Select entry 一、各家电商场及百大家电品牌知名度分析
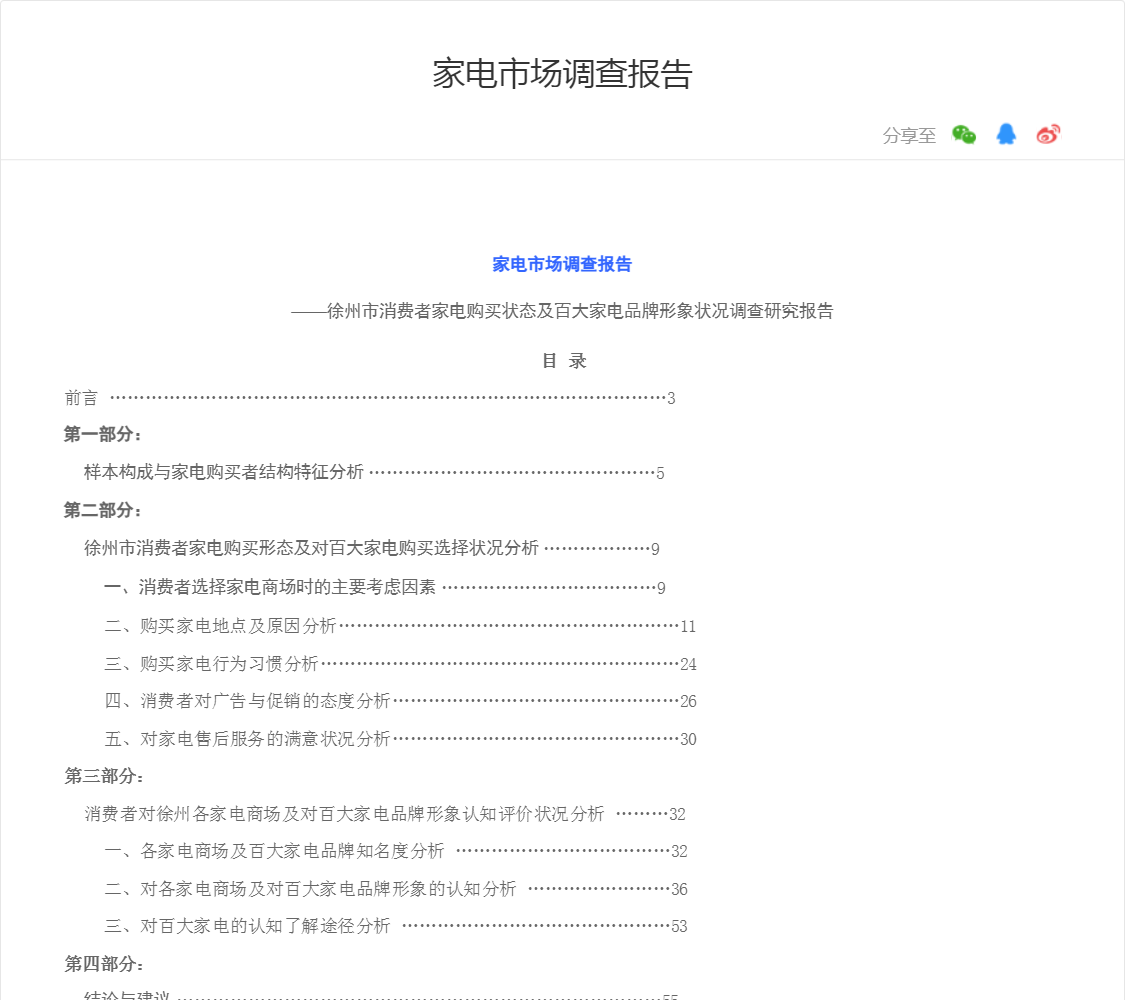Viewport: 1125px width, 1000px height. 396,852
